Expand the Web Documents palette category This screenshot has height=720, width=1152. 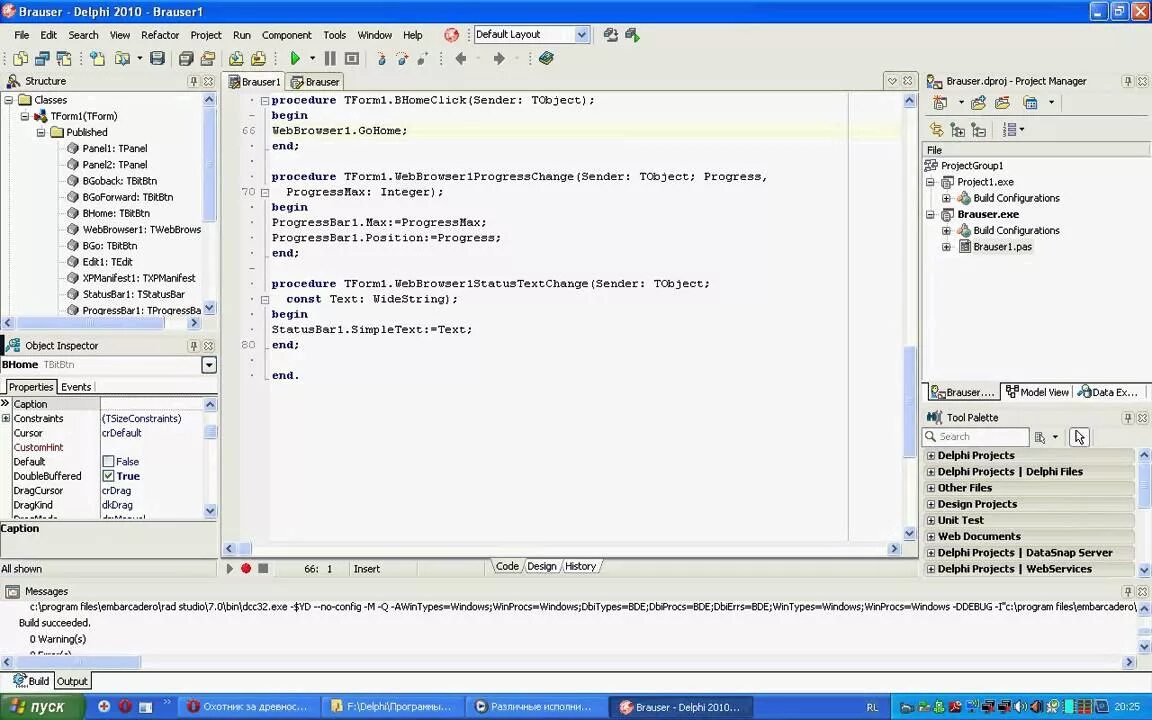[931, 536]
